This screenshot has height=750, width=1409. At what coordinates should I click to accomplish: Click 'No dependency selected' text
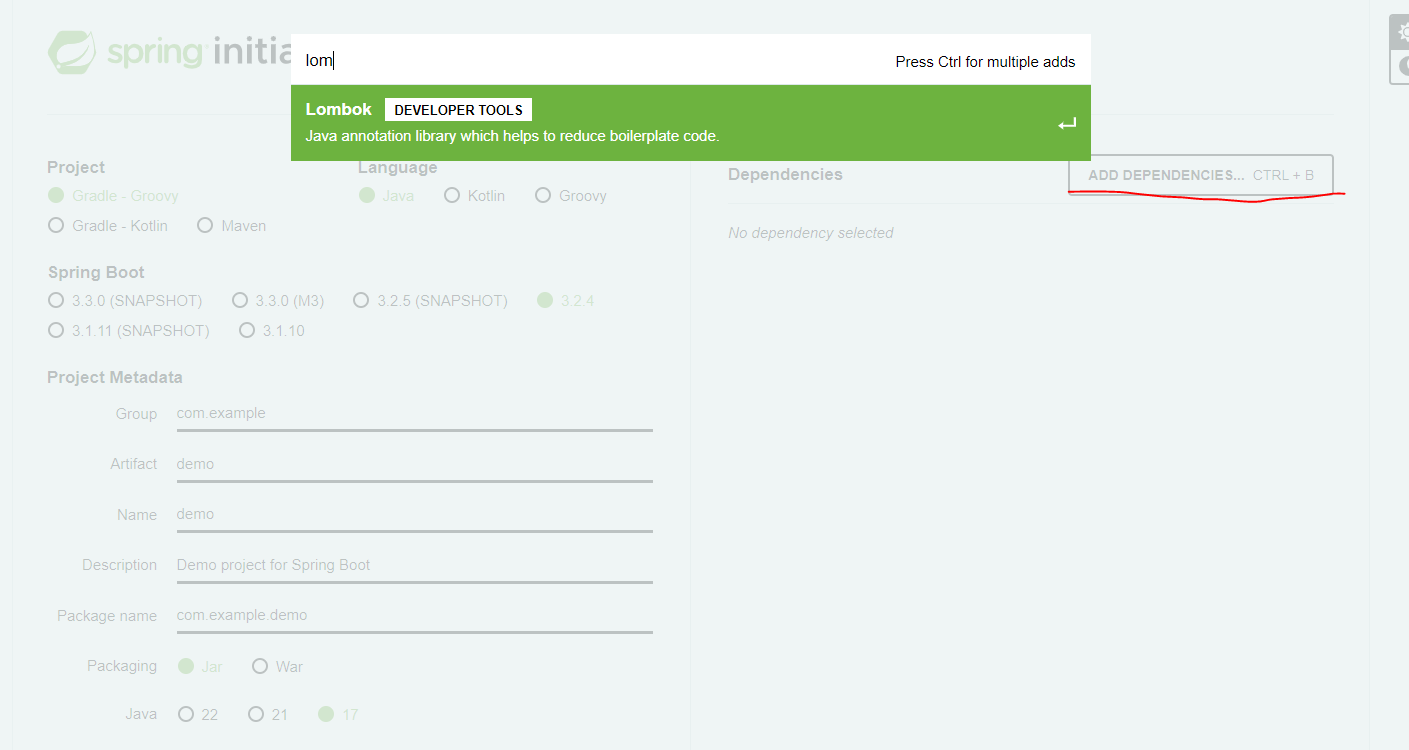coord(811,233)
